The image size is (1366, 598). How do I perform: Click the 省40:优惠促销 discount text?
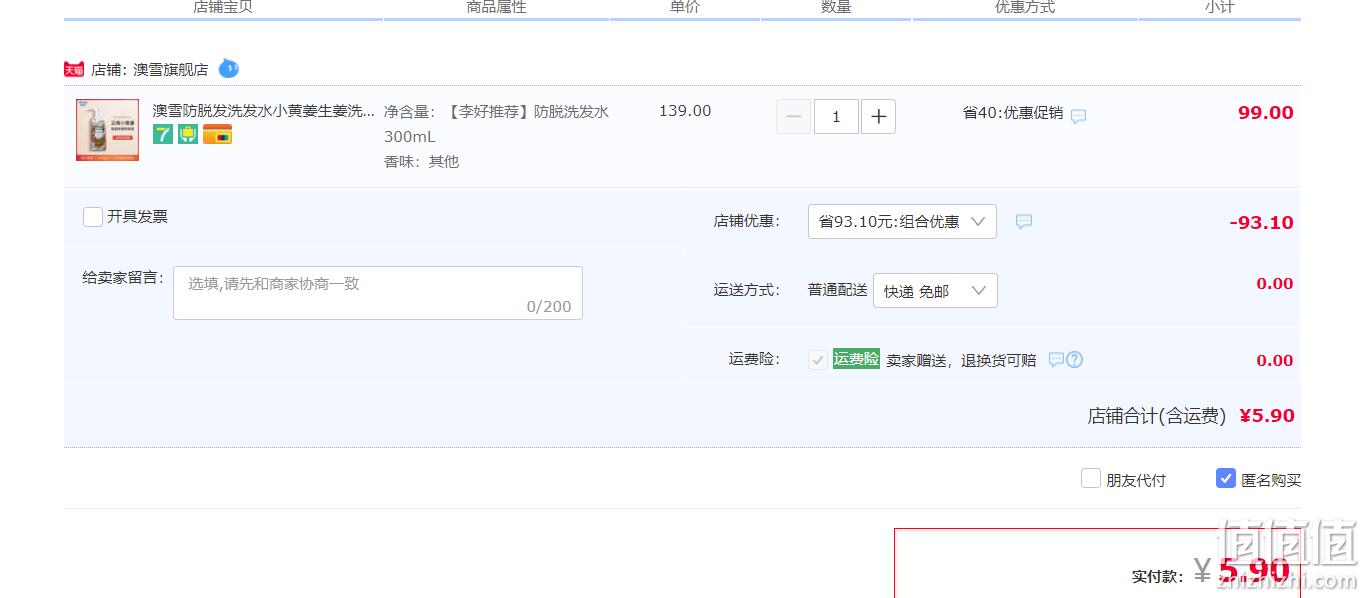pyautogui.click(x=1013, y=113)
